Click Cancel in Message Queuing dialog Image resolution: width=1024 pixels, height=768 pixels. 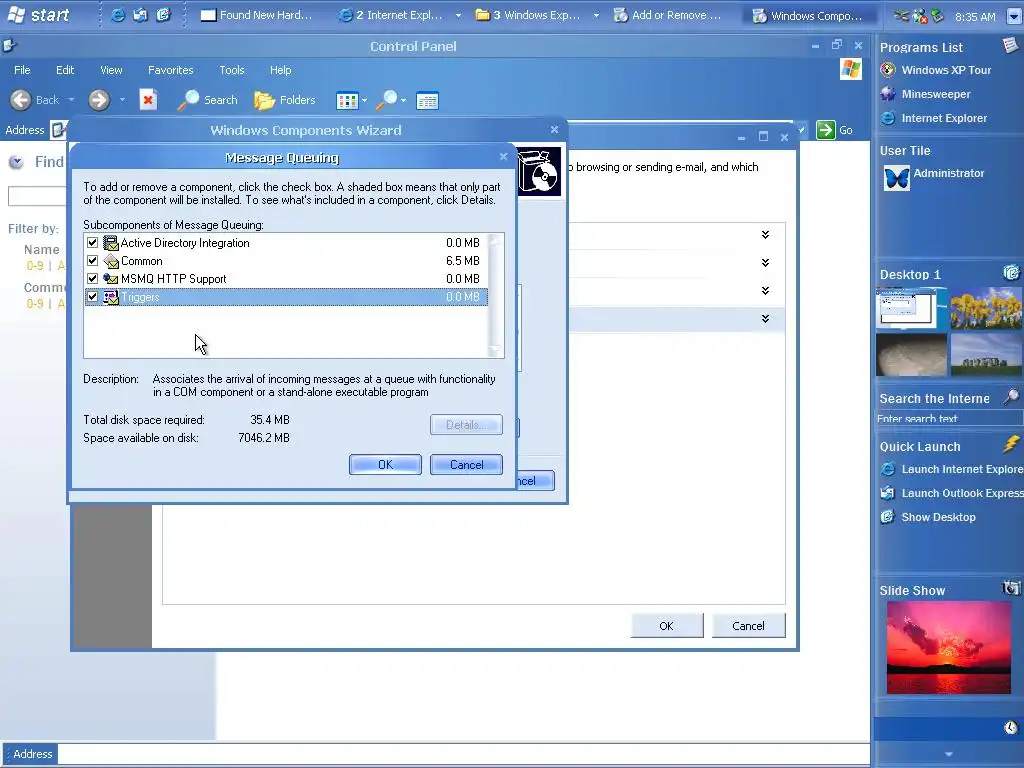pos(466,464)
